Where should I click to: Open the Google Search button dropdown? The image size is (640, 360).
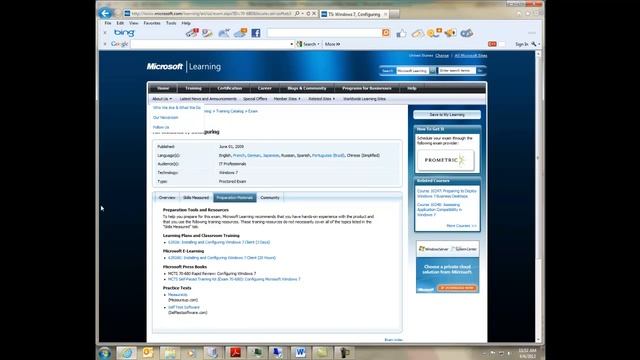pos(318,44)
